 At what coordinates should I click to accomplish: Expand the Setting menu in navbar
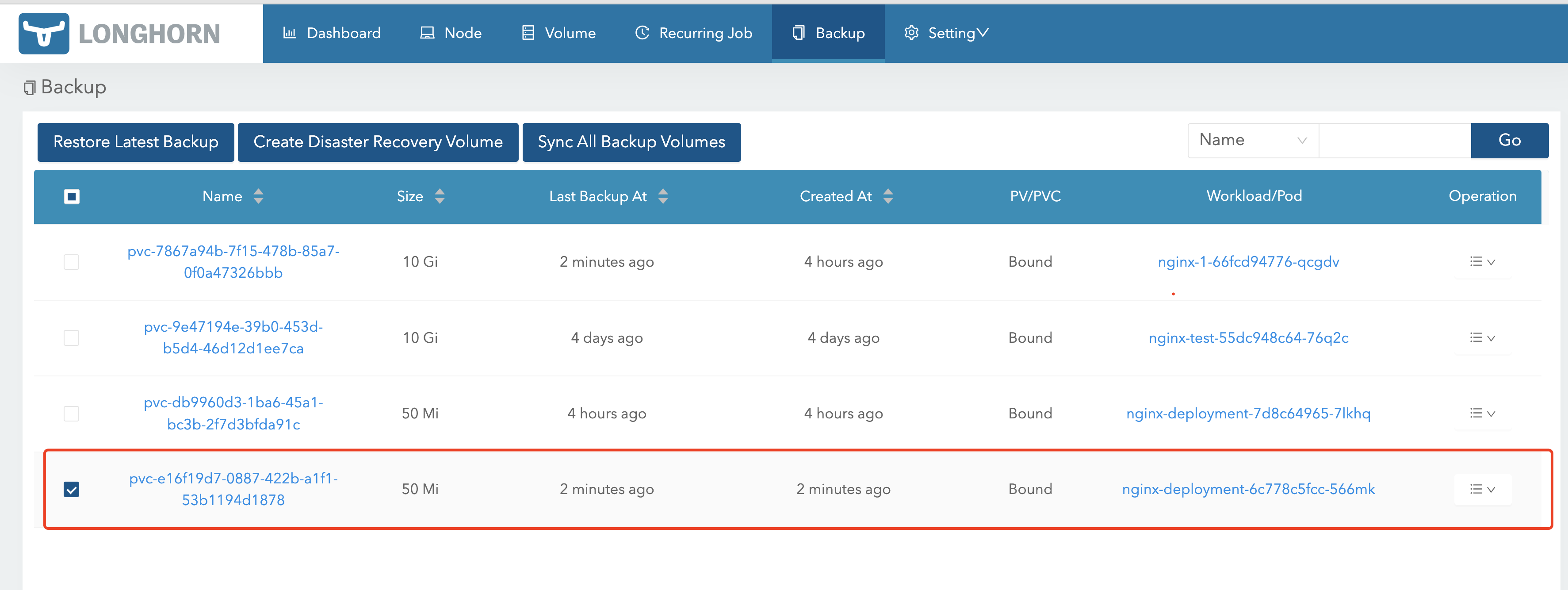point(947,33)
